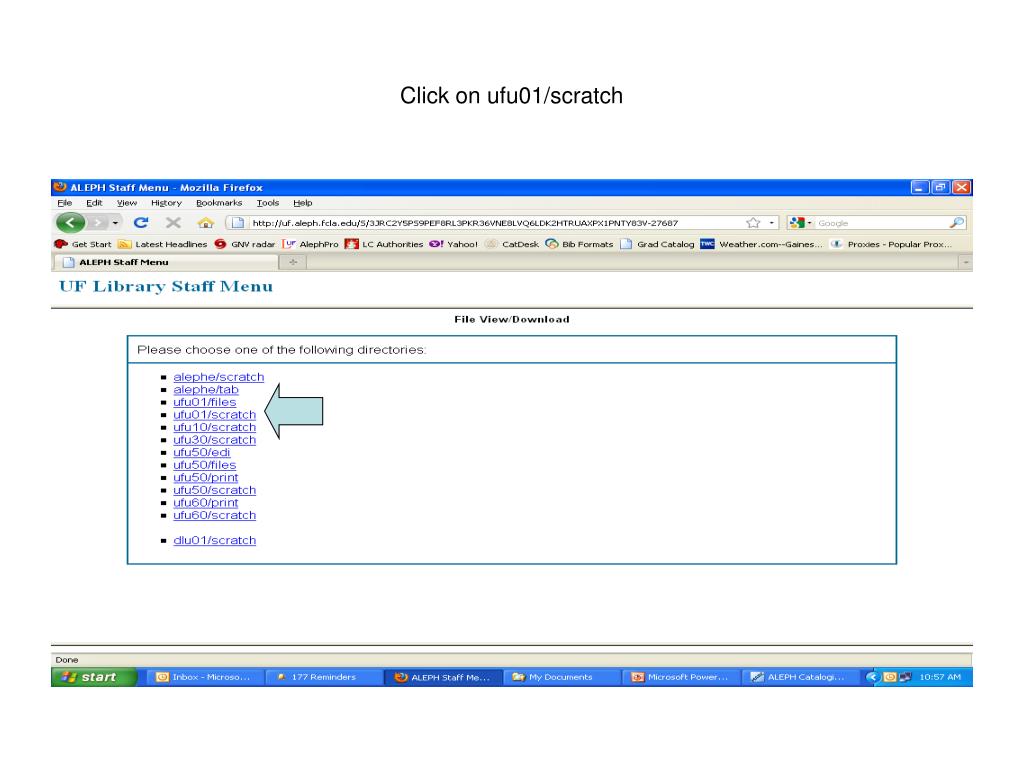Click the Google search box
This screenshot has width=1024, height=768.
880,223
